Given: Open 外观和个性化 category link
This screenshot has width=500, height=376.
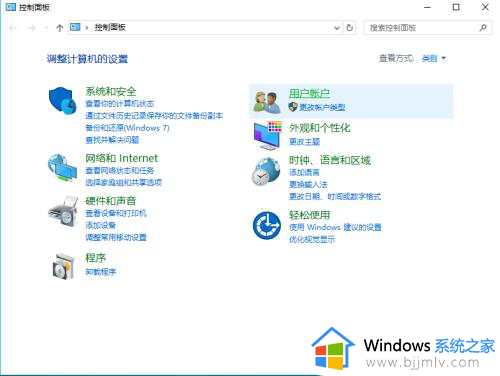Looking at the screenshot, I should [320, 128].
